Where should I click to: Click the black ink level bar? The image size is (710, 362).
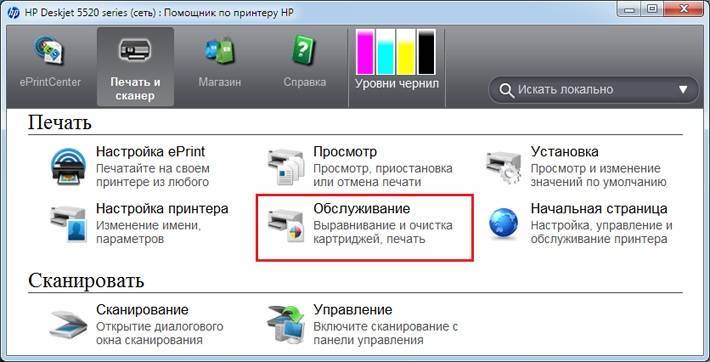click(x=426, y=52)
